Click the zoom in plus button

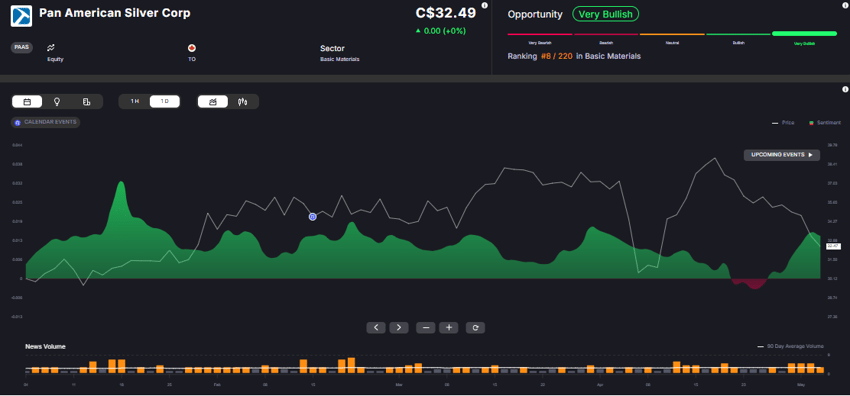tap(449, 327)
